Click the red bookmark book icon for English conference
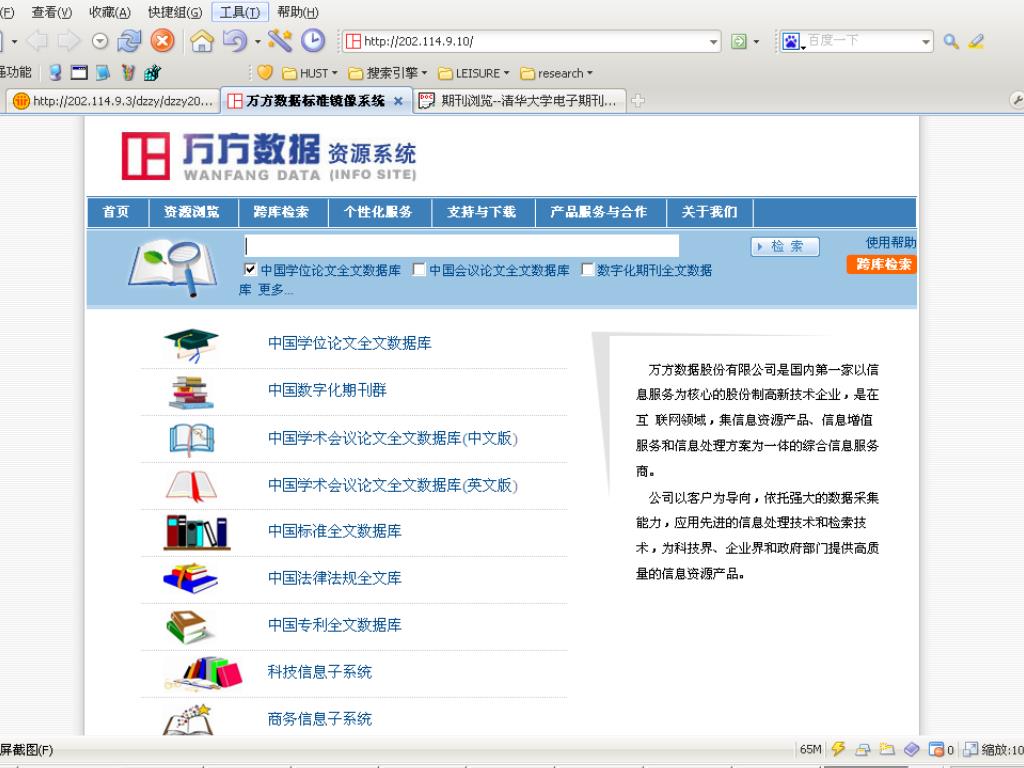This screenshot has height=768, width=1024. [191, 486]
